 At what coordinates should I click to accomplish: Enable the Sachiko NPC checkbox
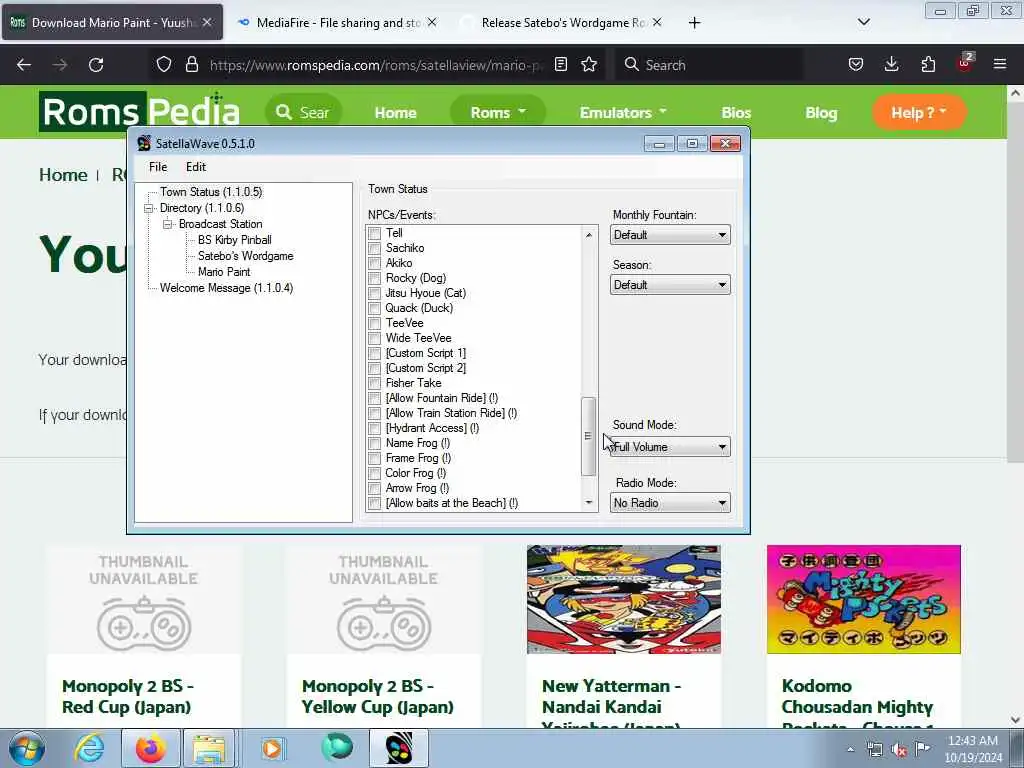[x=374, y=248]
